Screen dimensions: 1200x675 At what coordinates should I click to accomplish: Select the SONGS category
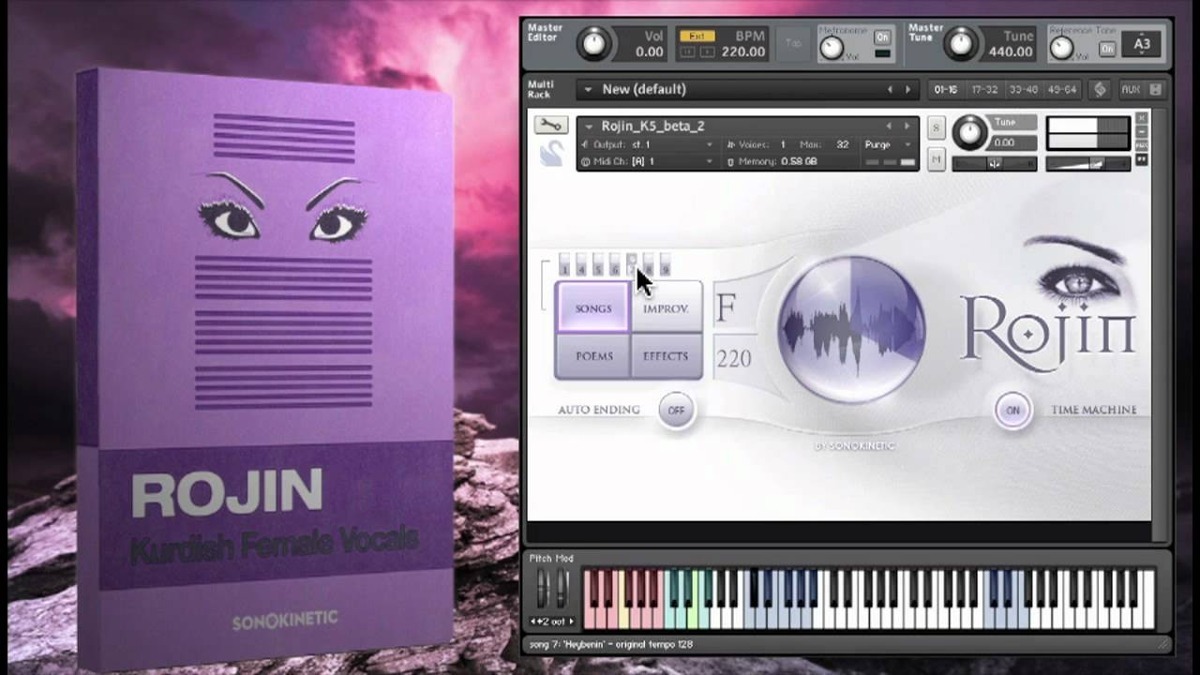point(593,308)
